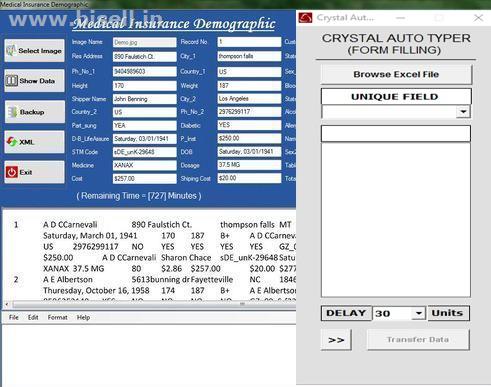Close the Crystal Auto Typer window
Screen dimensions: 491x387
tap(478, 18)
